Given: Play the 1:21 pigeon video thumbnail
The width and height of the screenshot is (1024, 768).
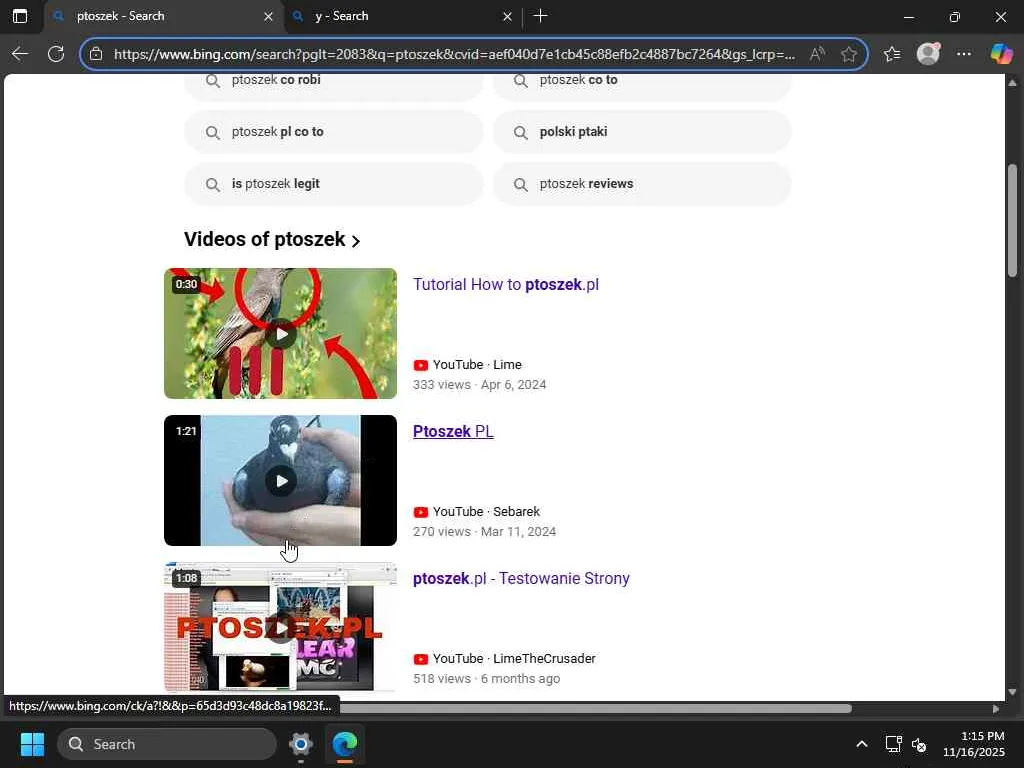Looking at the screenshot, I should [280, 481].
